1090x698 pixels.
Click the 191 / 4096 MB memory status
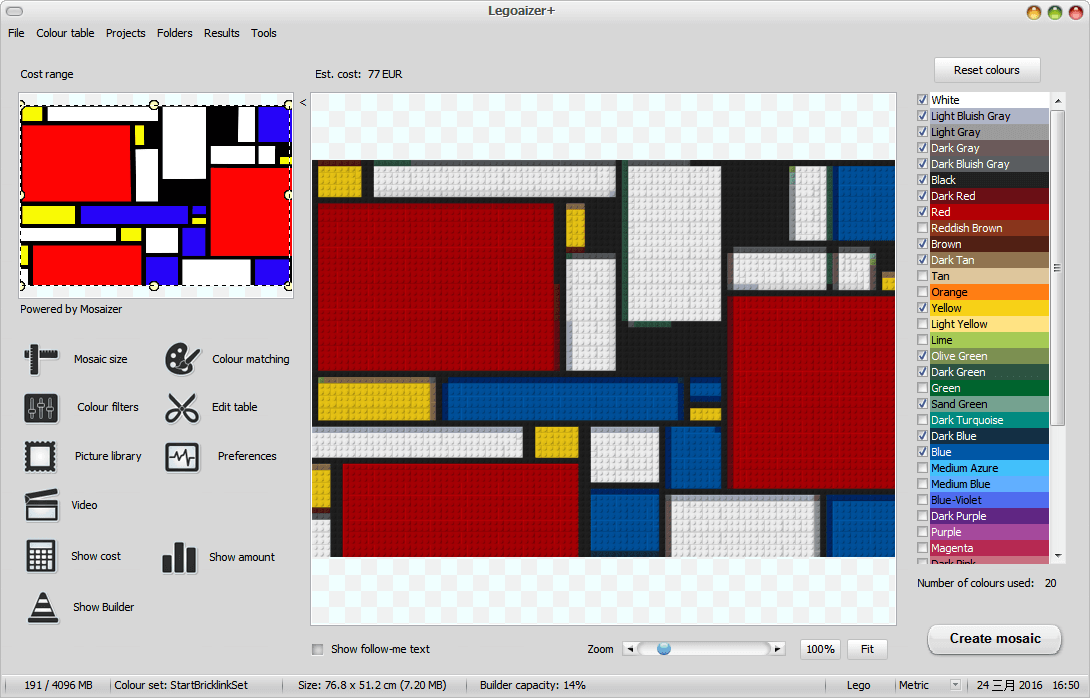coord(58,685)
